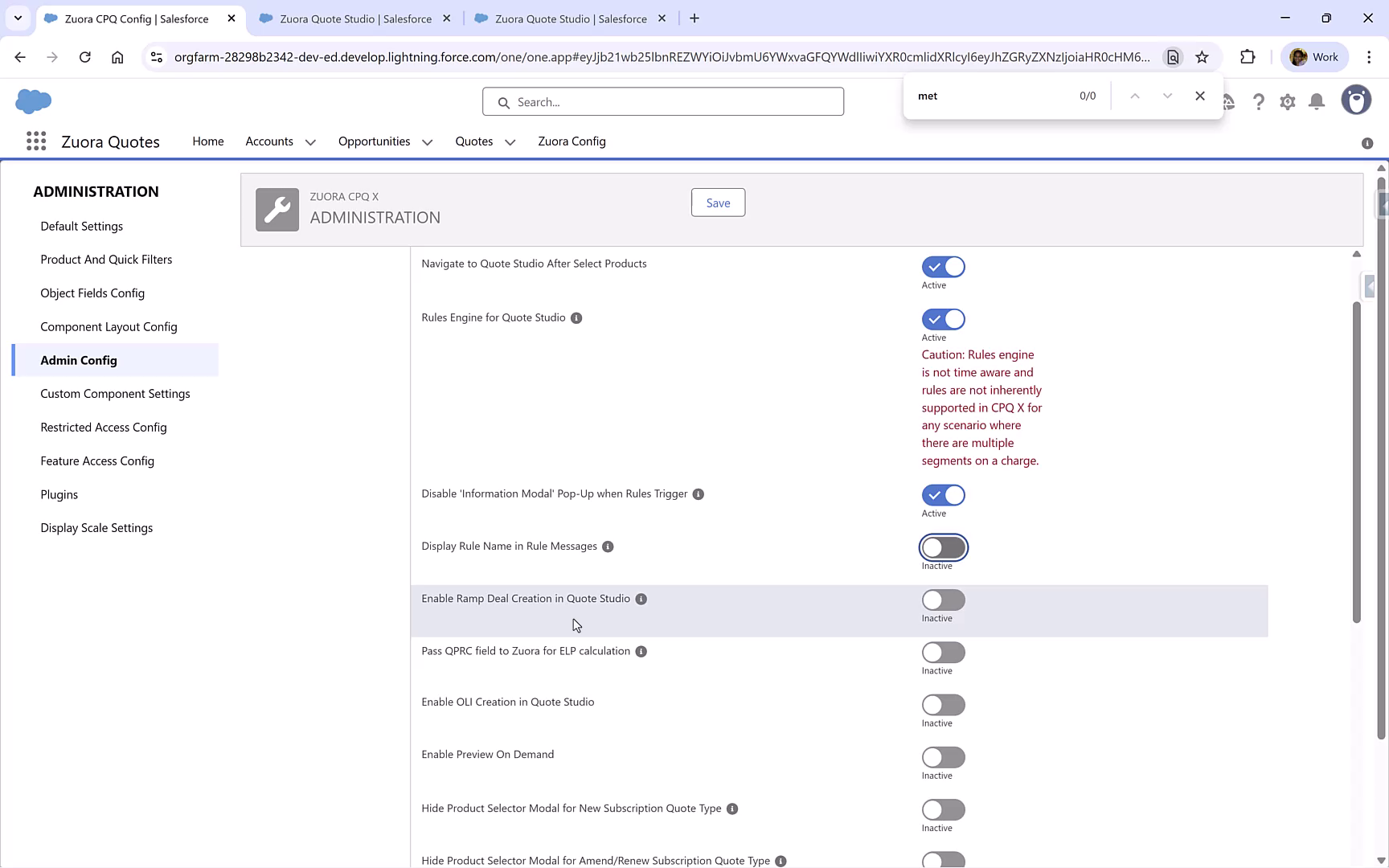1389x868 pixels.
Task: Click inside the Salesforce search field
Action: coord(662,101)
